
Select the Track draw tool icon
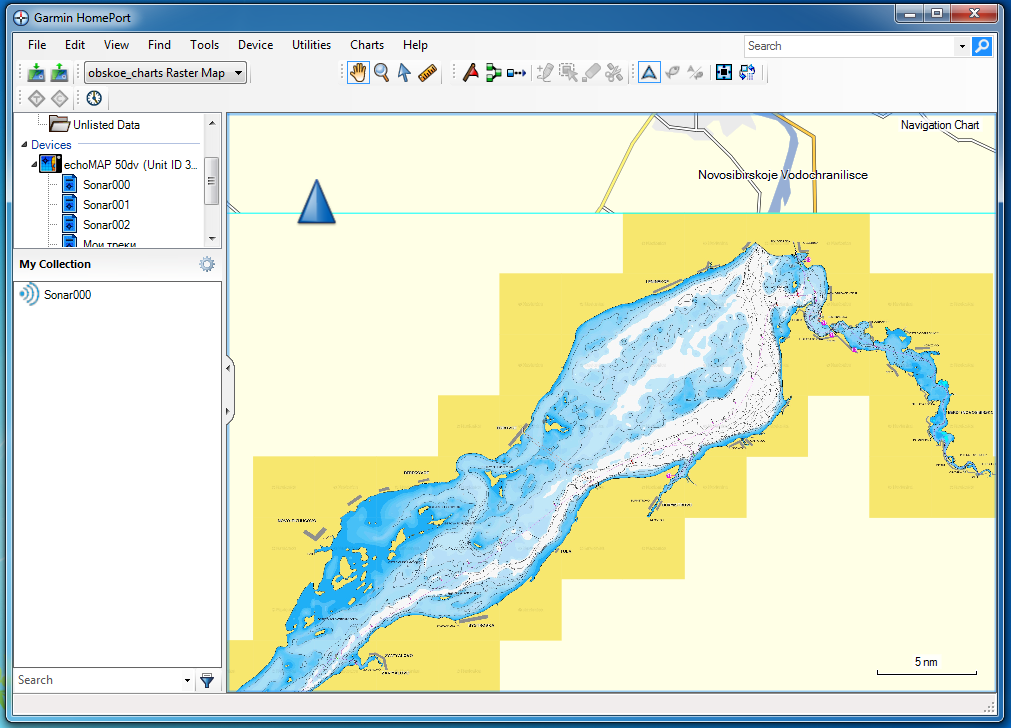(x=516, y=73)
